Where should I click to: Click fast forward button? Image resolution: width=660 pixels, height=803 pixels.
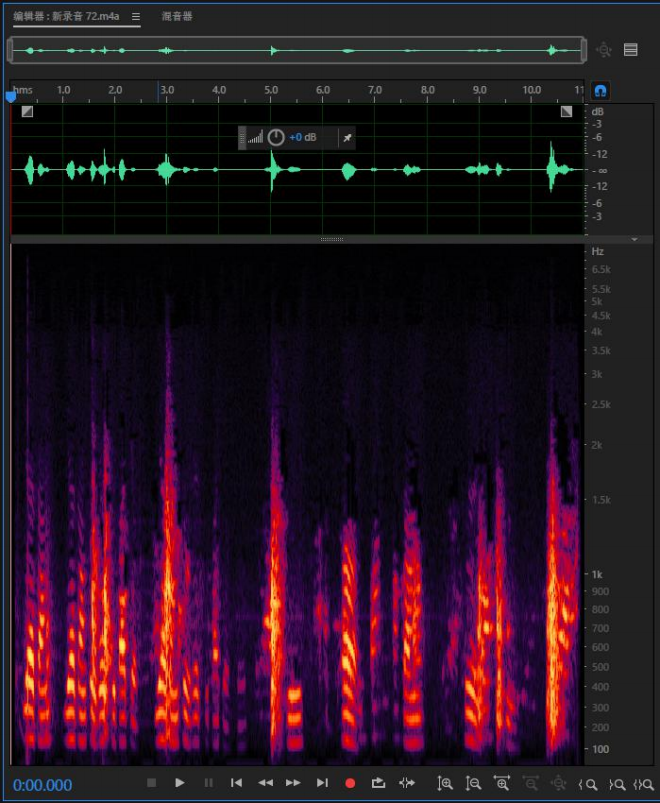point(293,783)
